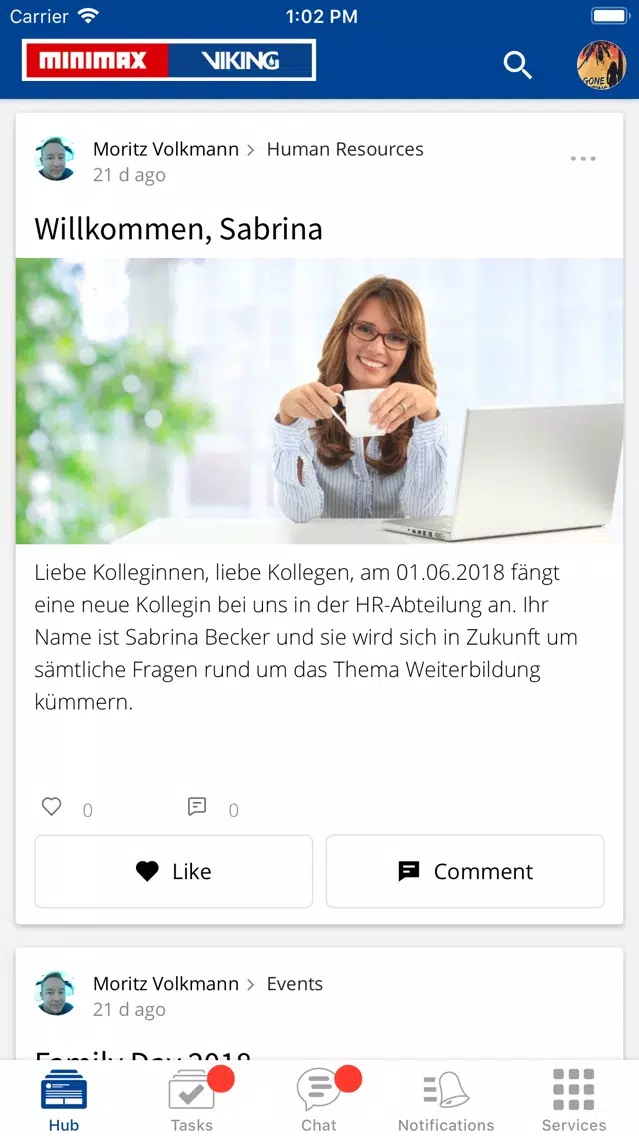
Task: Open the Tasks tab
Action: click(x=192, y=1100)
